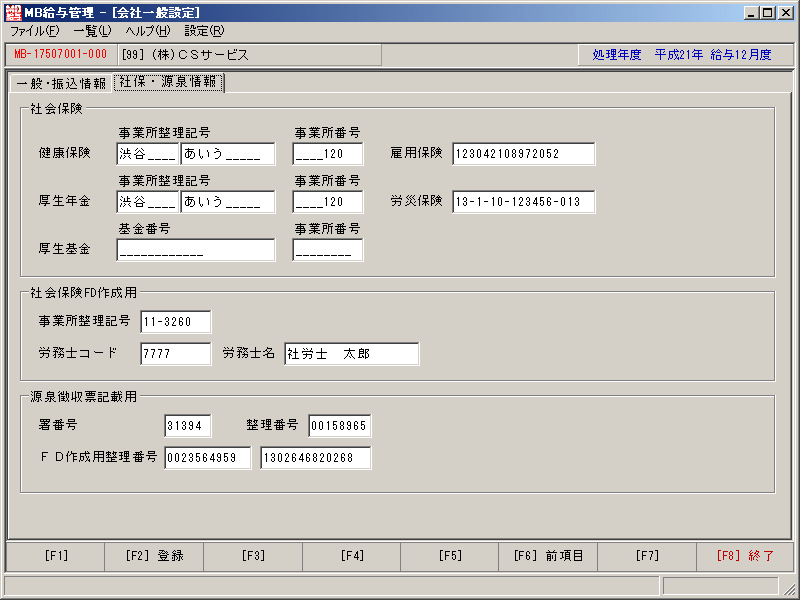Screen dimensions: 800x600
Task: Click the 厚生基金 基金番号 field
Action: [196, 250]
